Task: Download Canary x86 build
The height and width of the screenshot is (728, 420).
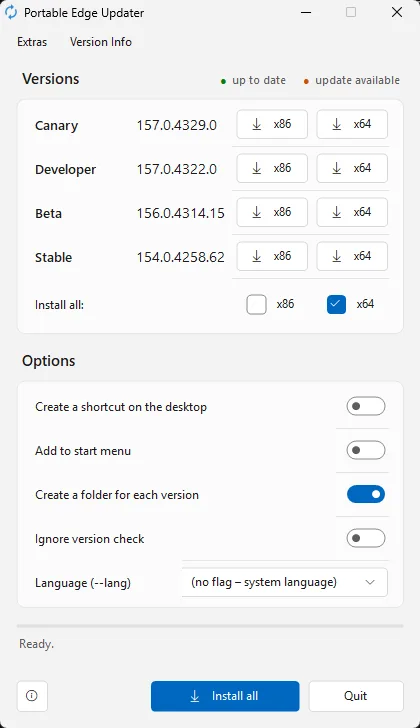Action: pos(272,124)
